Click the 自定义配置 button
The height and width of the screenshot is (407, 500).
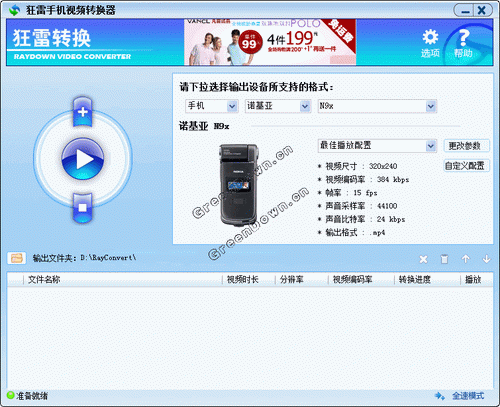click(466, 166)
